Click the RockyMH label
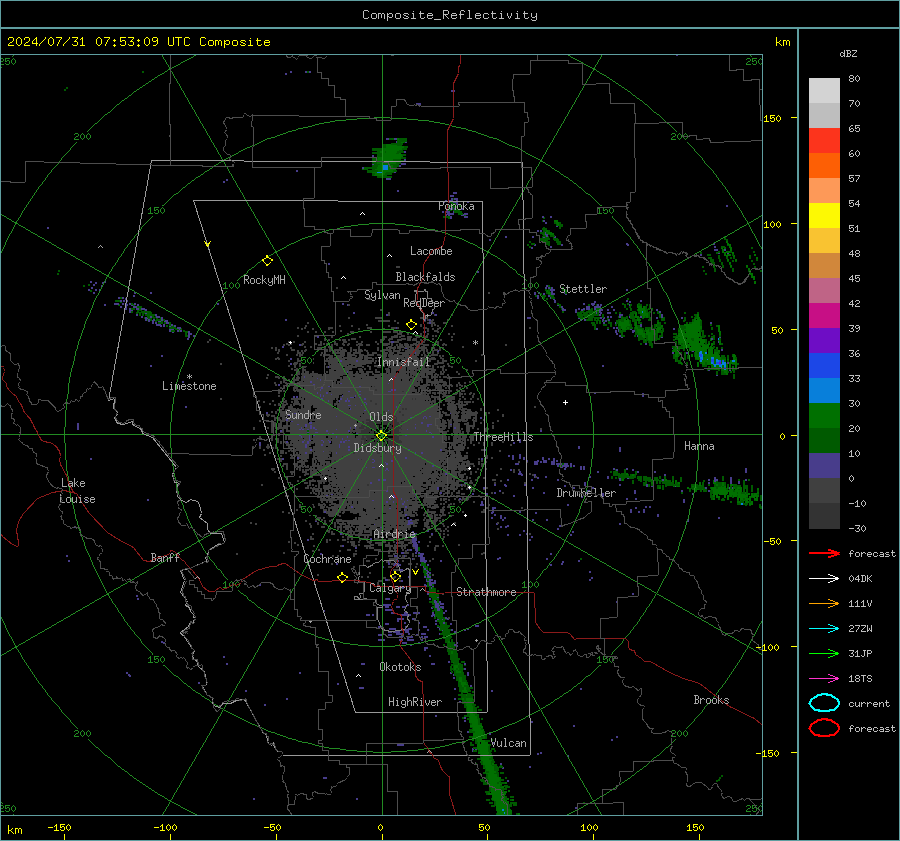The width and height of the screenshot is (900, 841). click(264, 280)
